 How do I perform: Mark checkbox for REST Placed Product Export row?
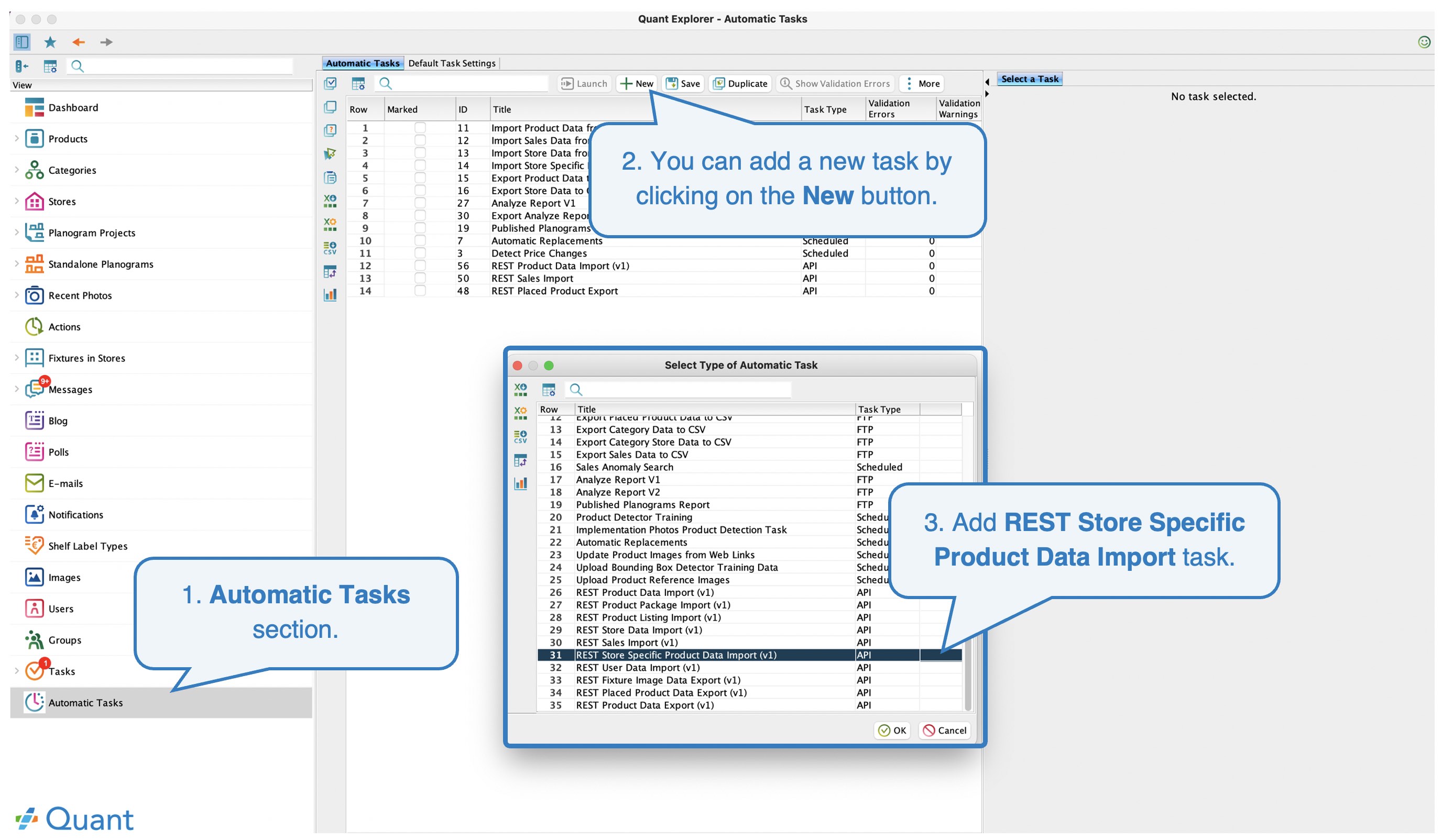click(x=420, y=291)
